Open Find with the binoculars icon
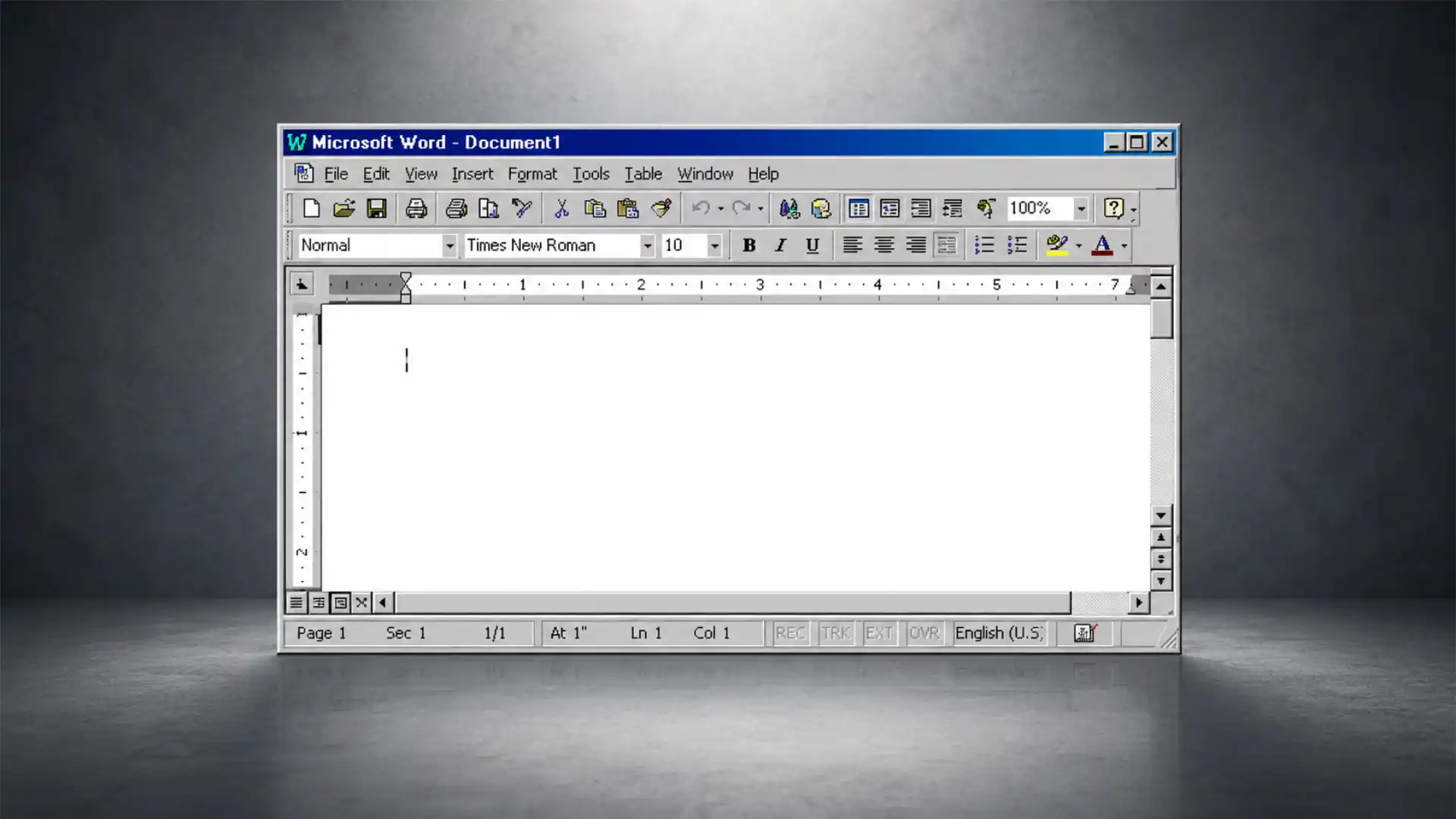 coord(789,209)
